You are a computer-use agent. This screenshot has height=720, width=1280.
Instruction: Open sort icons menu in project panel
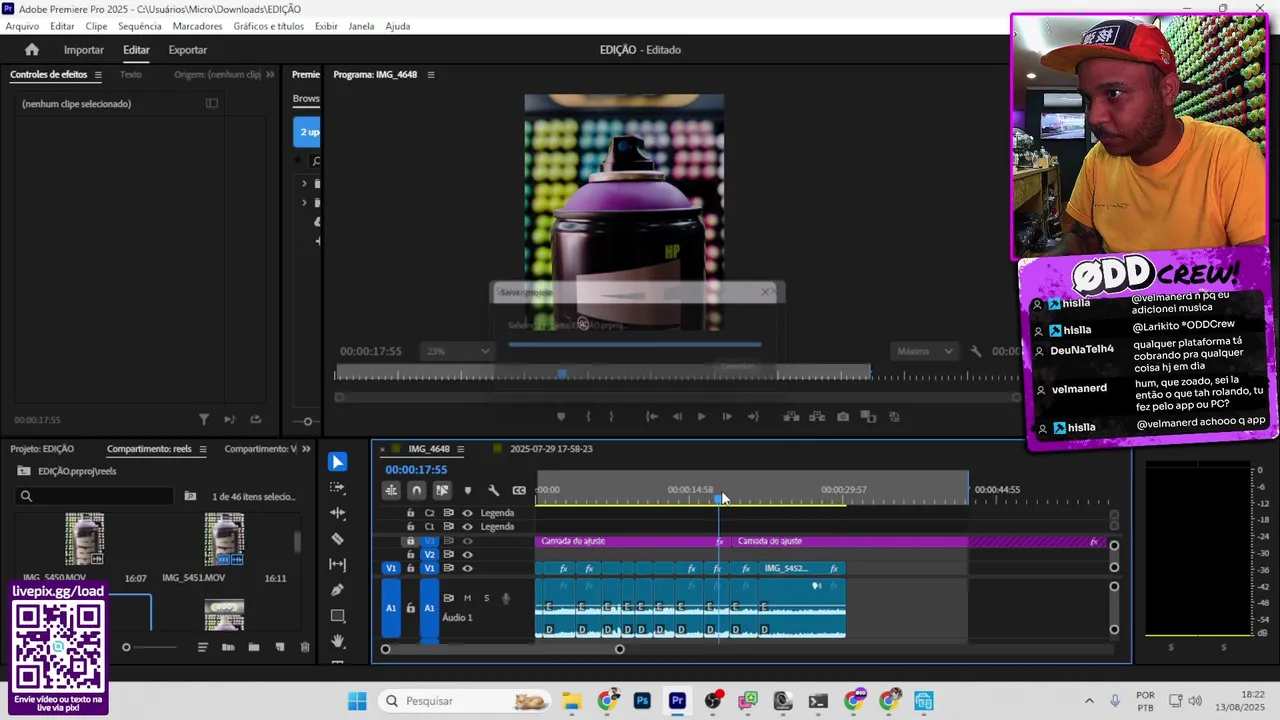coord(202,647)
